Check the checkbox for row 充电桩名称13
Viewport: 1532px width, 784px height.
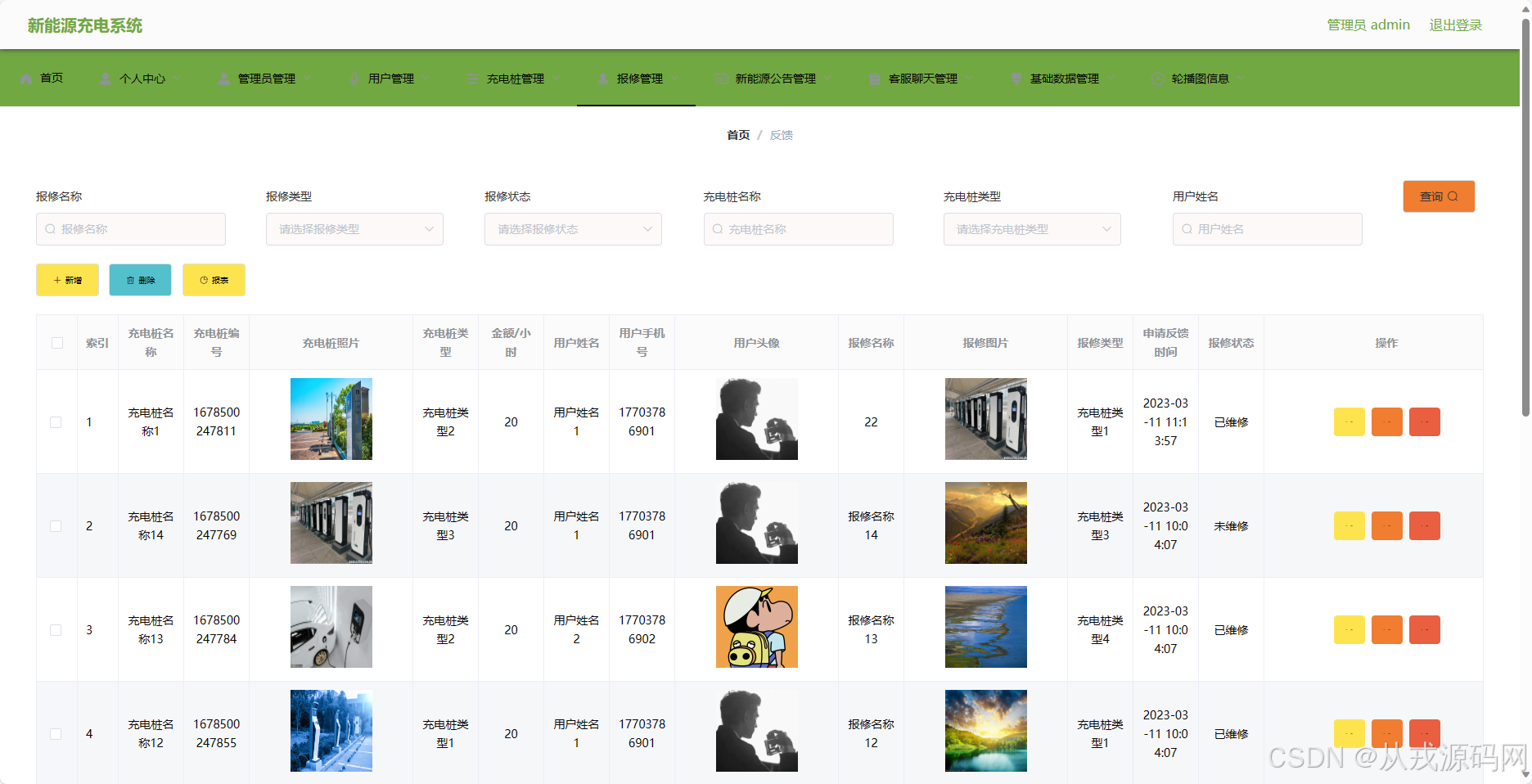click(x=56, y=630)
